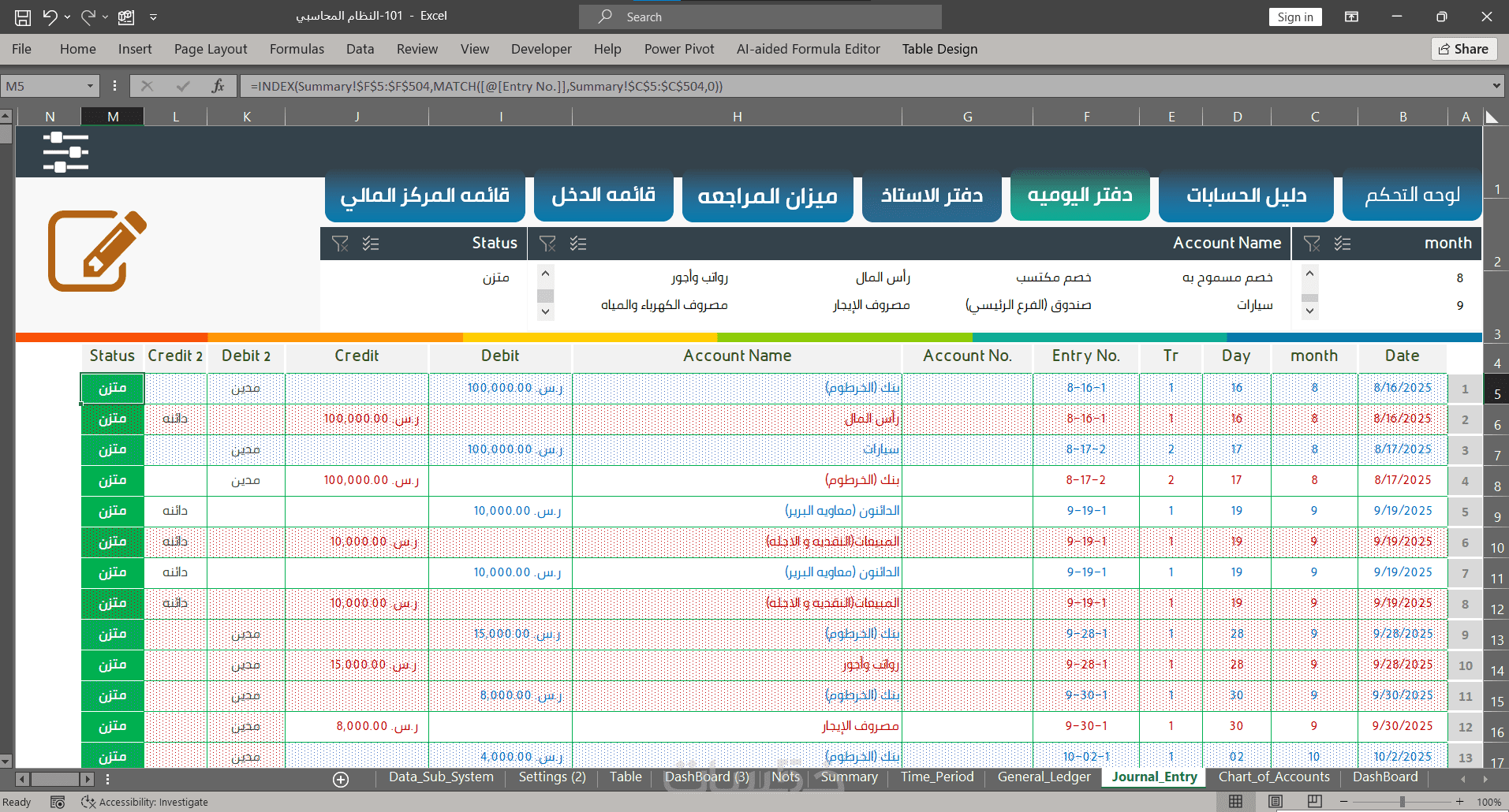
Task: Open the Power Pivot tab
Action: [x=679, y=49]
